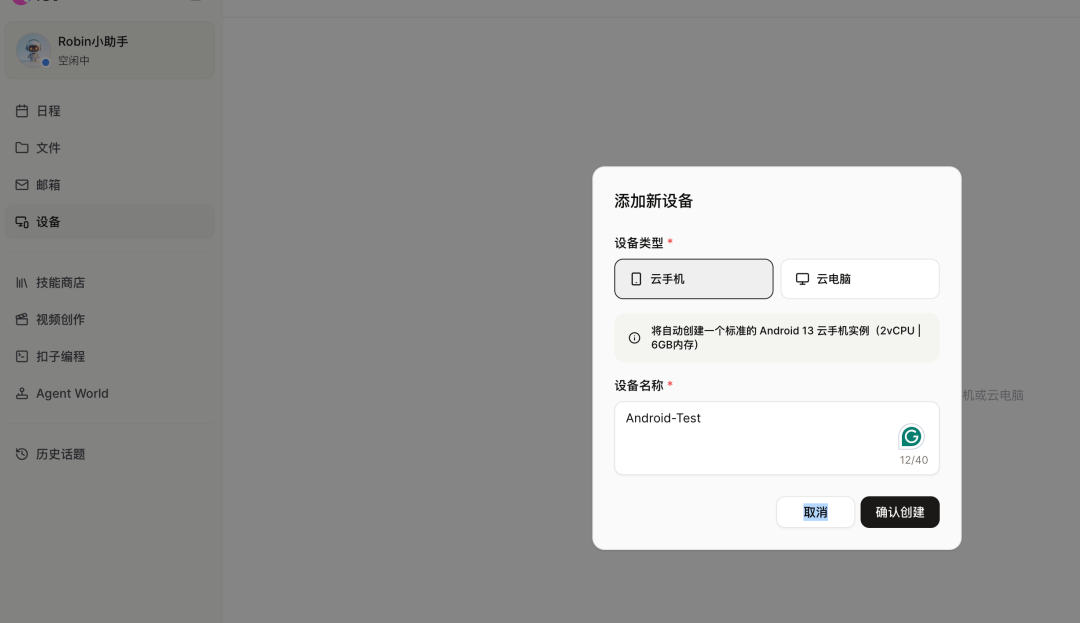Image resolution: width=1080 pixels, height=623 pixels.
Task: Click the Grammarly icon in the name field
Action: [911, 437]
